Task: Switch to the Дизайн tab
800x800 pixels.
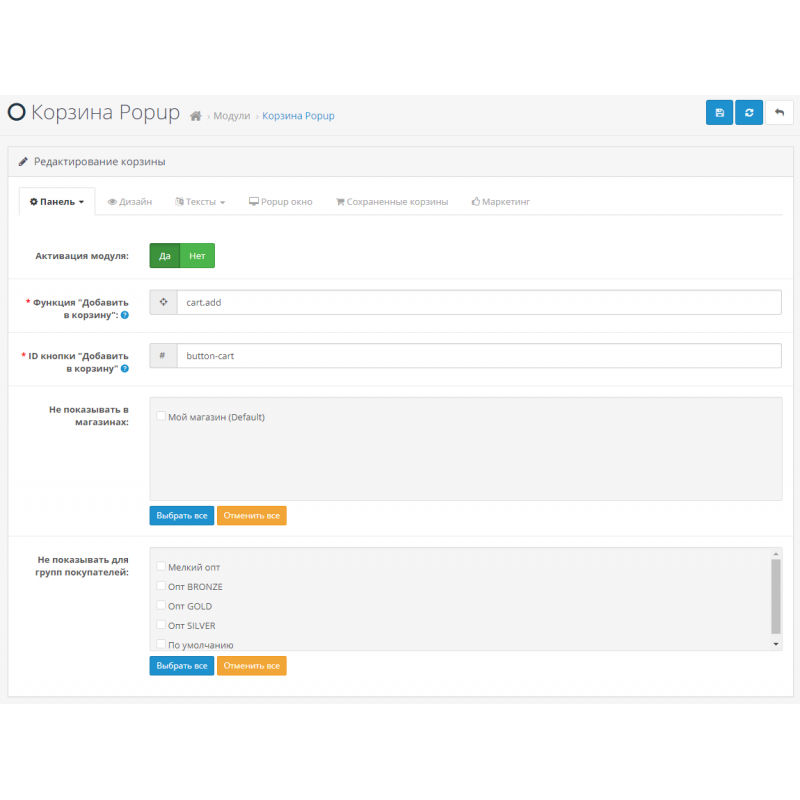Action: 130,202
